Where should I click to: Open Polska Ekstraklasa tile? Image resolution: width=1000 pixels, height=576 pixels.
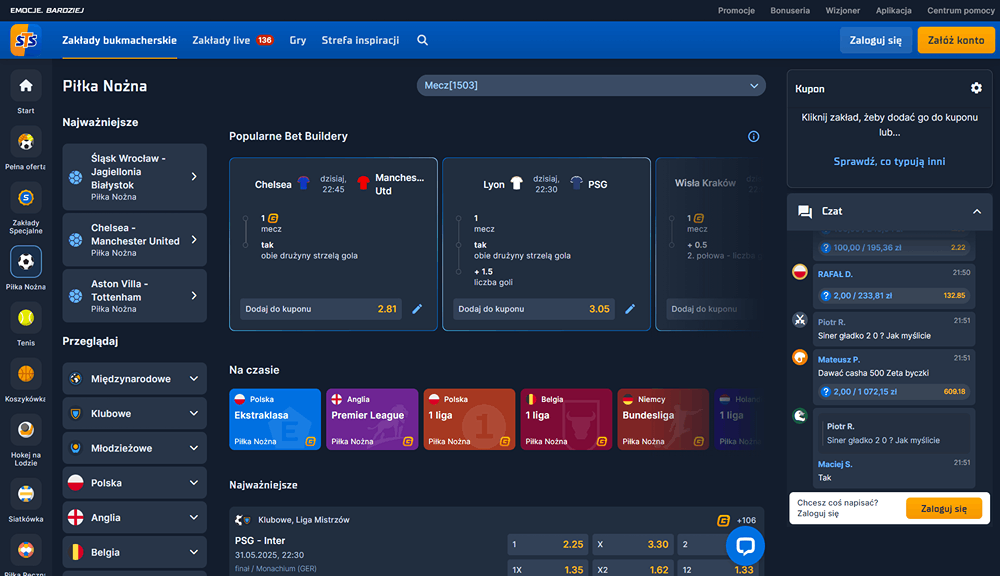pos(275,419)
